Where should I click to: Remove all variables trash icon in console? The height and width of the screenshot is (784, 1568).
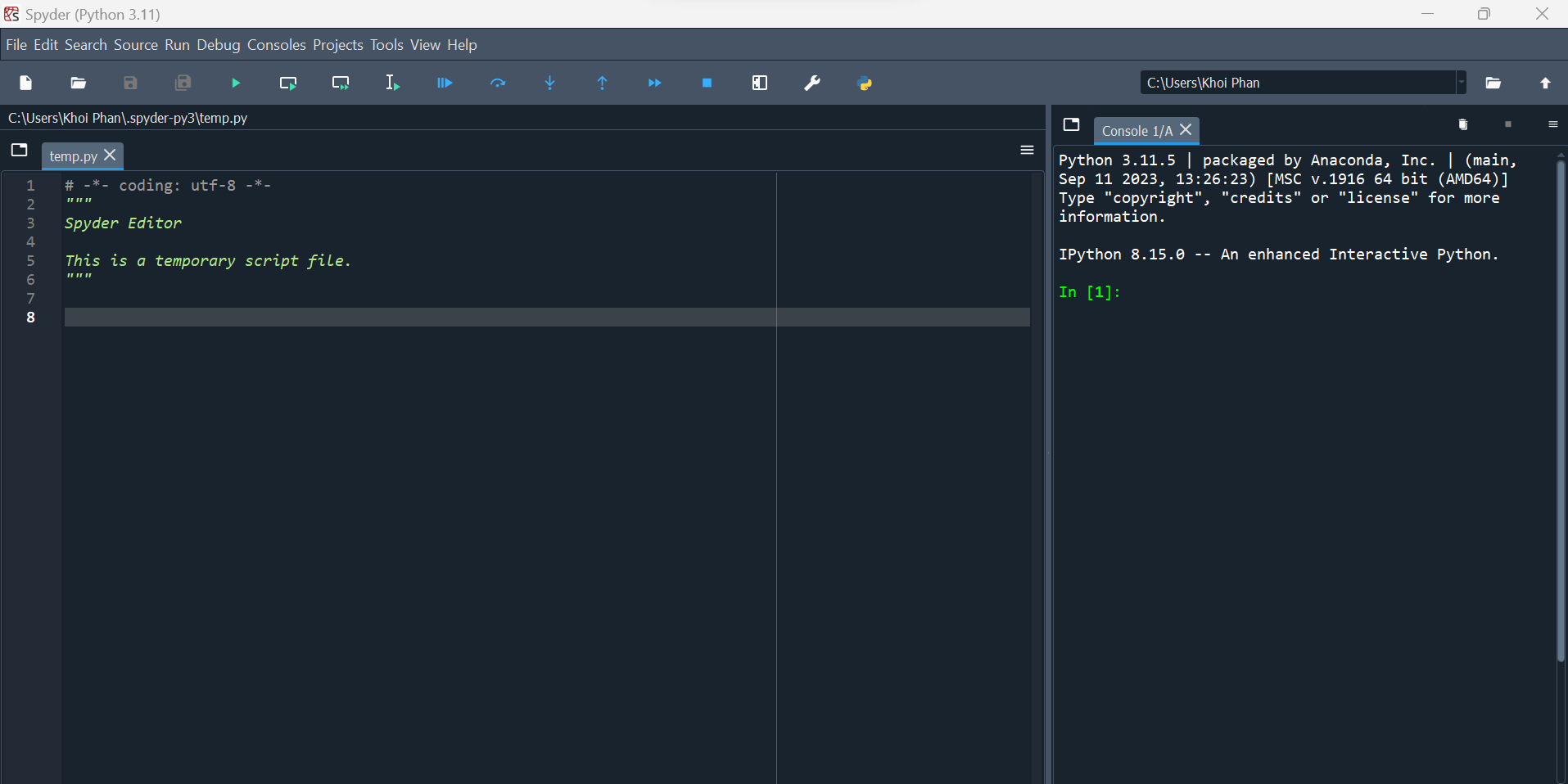(1463, 124)
